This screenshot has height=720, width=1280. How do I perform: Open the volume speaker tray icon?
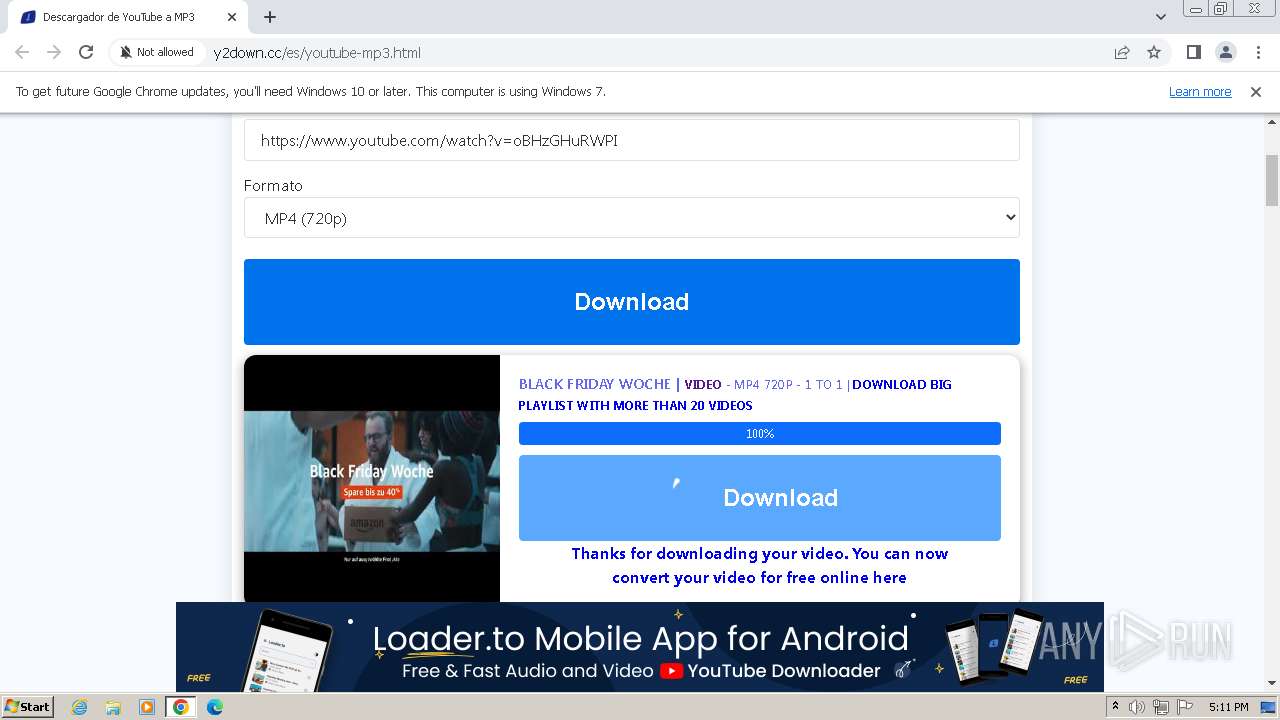click(x=1138, y=707)
